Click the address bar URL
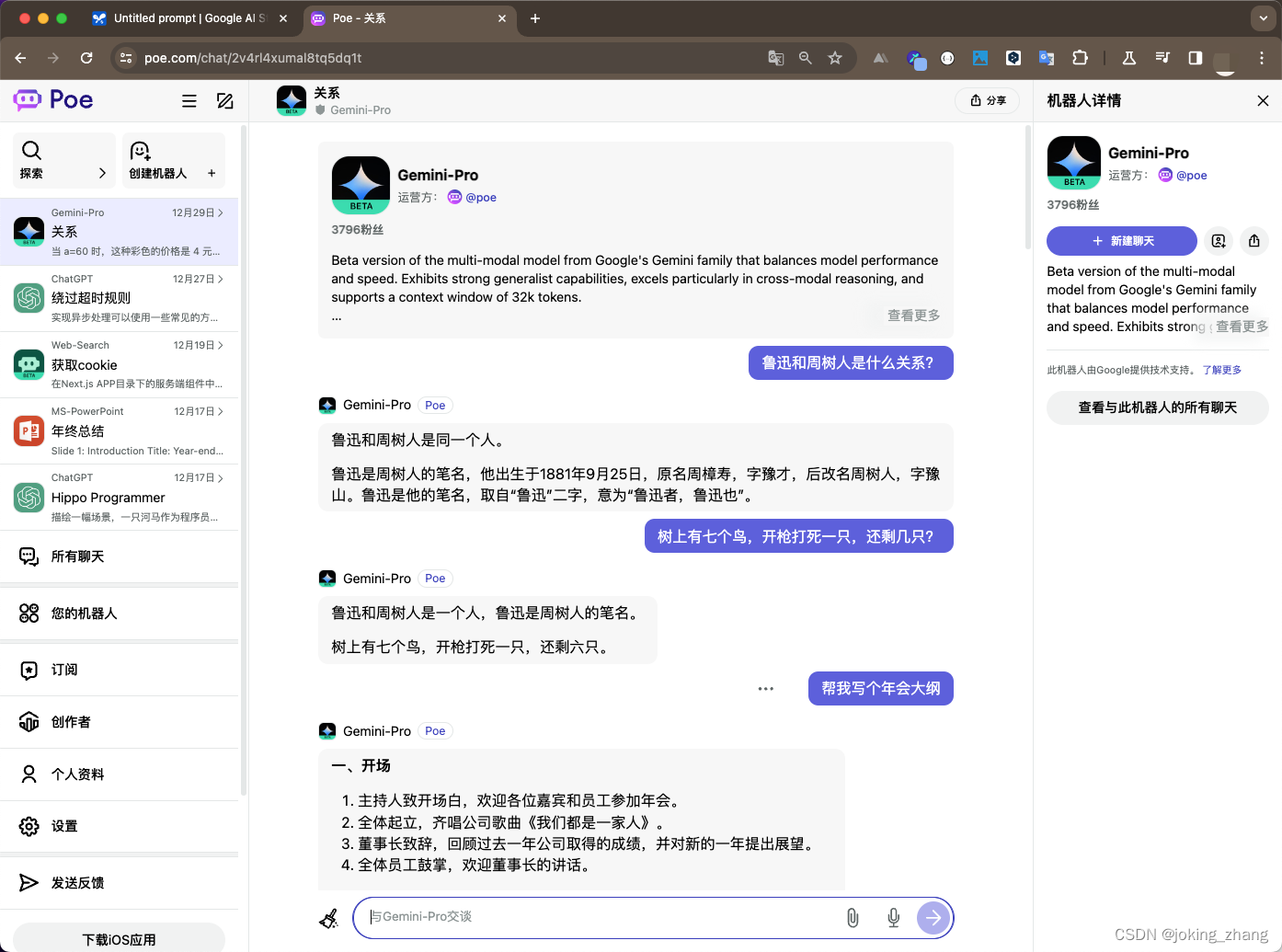1282x952 pixels. pyautogui.click(x=253, y=58)
